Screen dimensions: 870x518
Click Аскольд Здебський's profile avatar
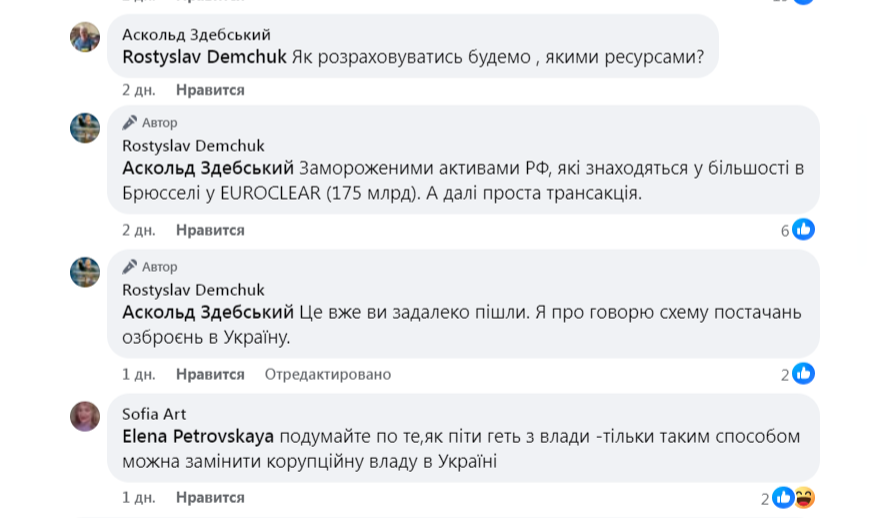click(x=85, y=37)
